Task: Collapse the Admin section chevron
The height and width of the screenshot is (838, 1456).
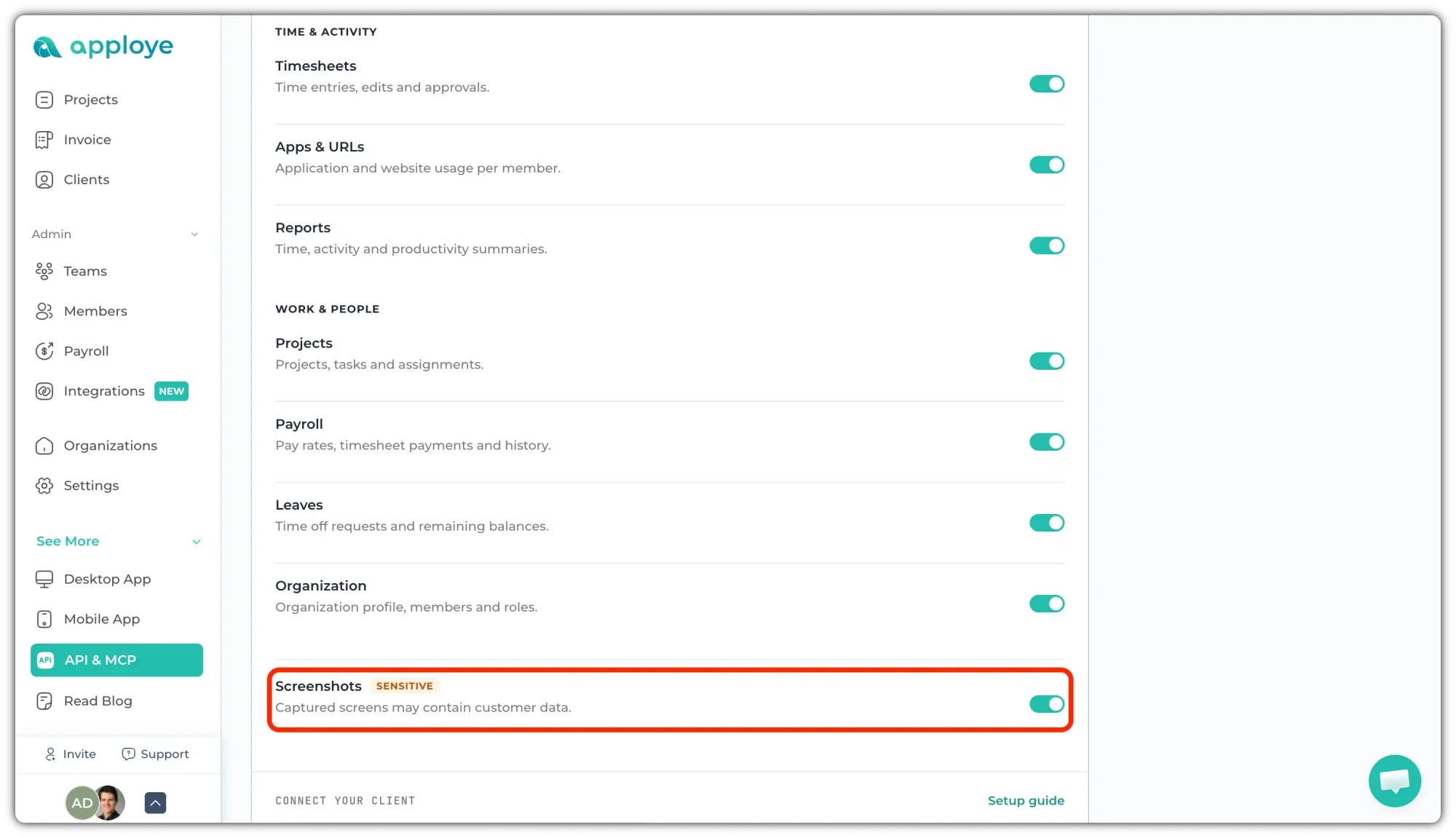Action: tap(194, 234)
